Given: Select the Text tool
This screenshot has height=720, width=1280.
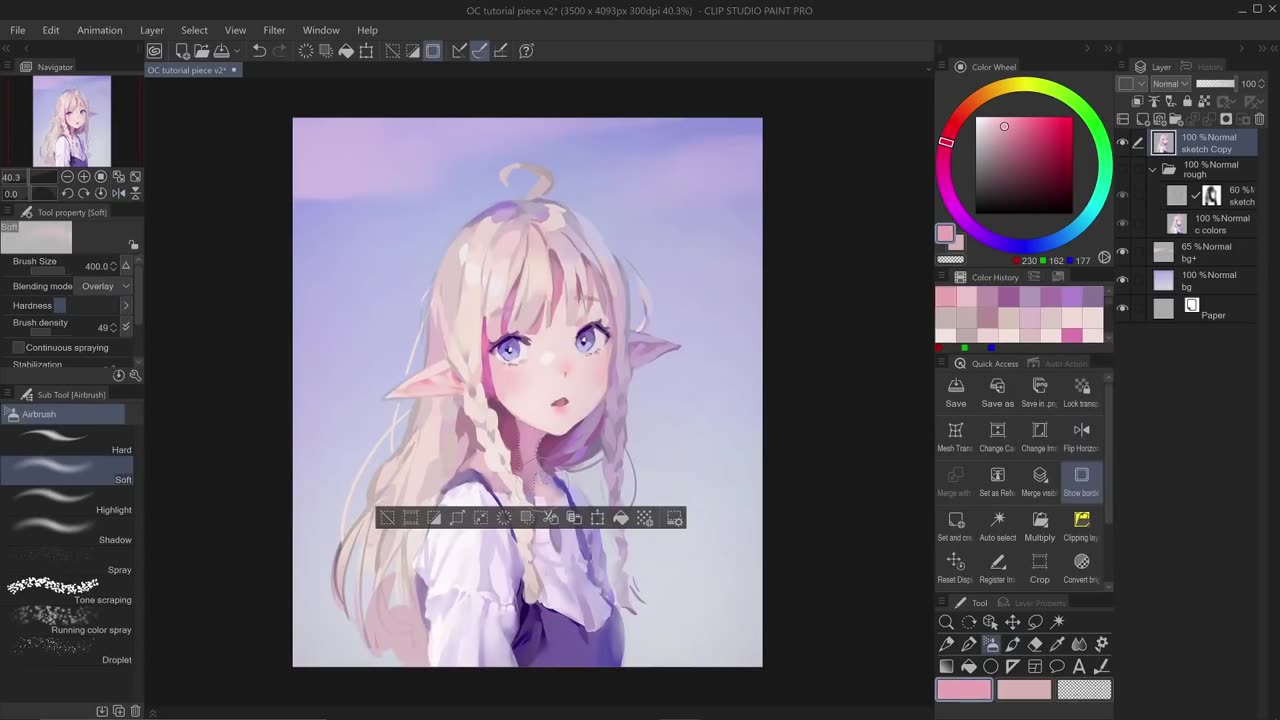Looking at the screenshot, I should click(x=1079, y=666).
